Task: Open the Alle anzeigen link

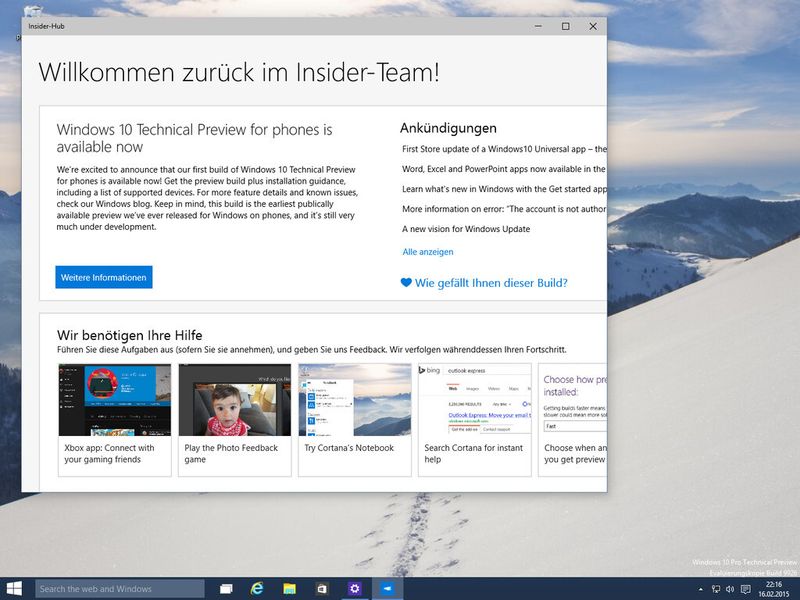Action: pos(428,252)
